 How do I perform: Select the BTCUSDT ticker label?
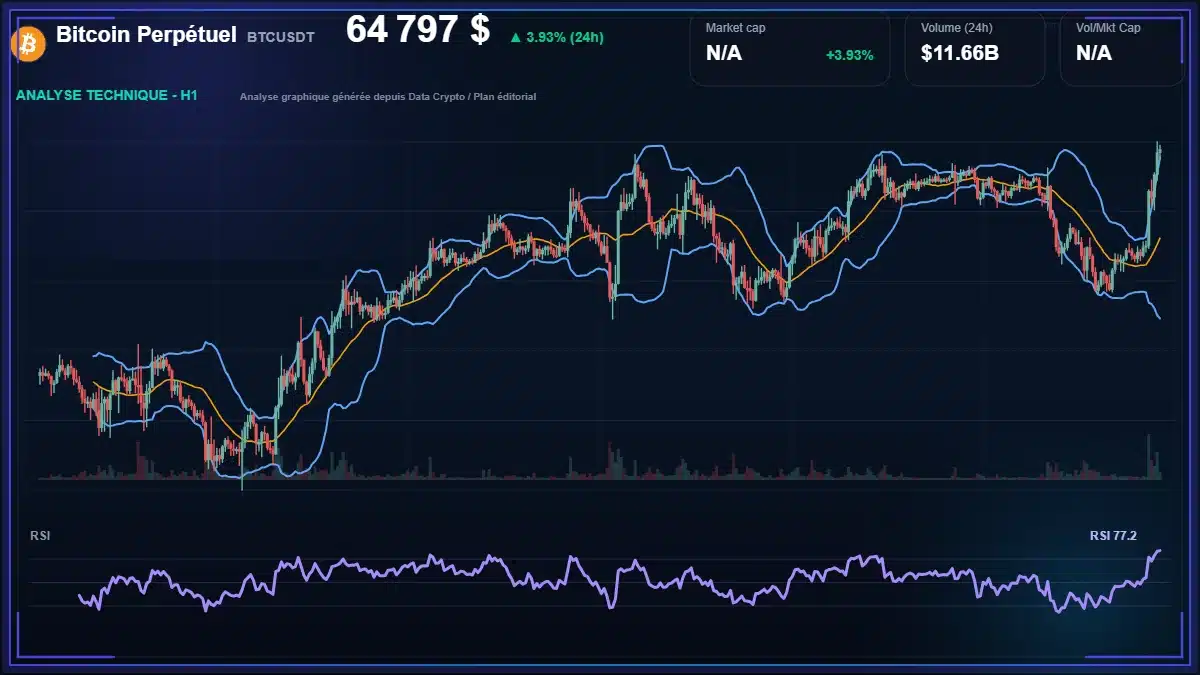click(281, 37)
